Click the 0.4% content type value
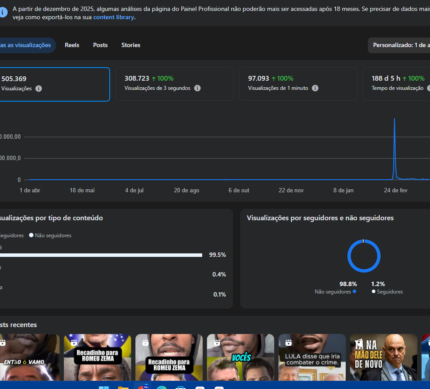The image size is (430, 389). (x=219, y=275)
